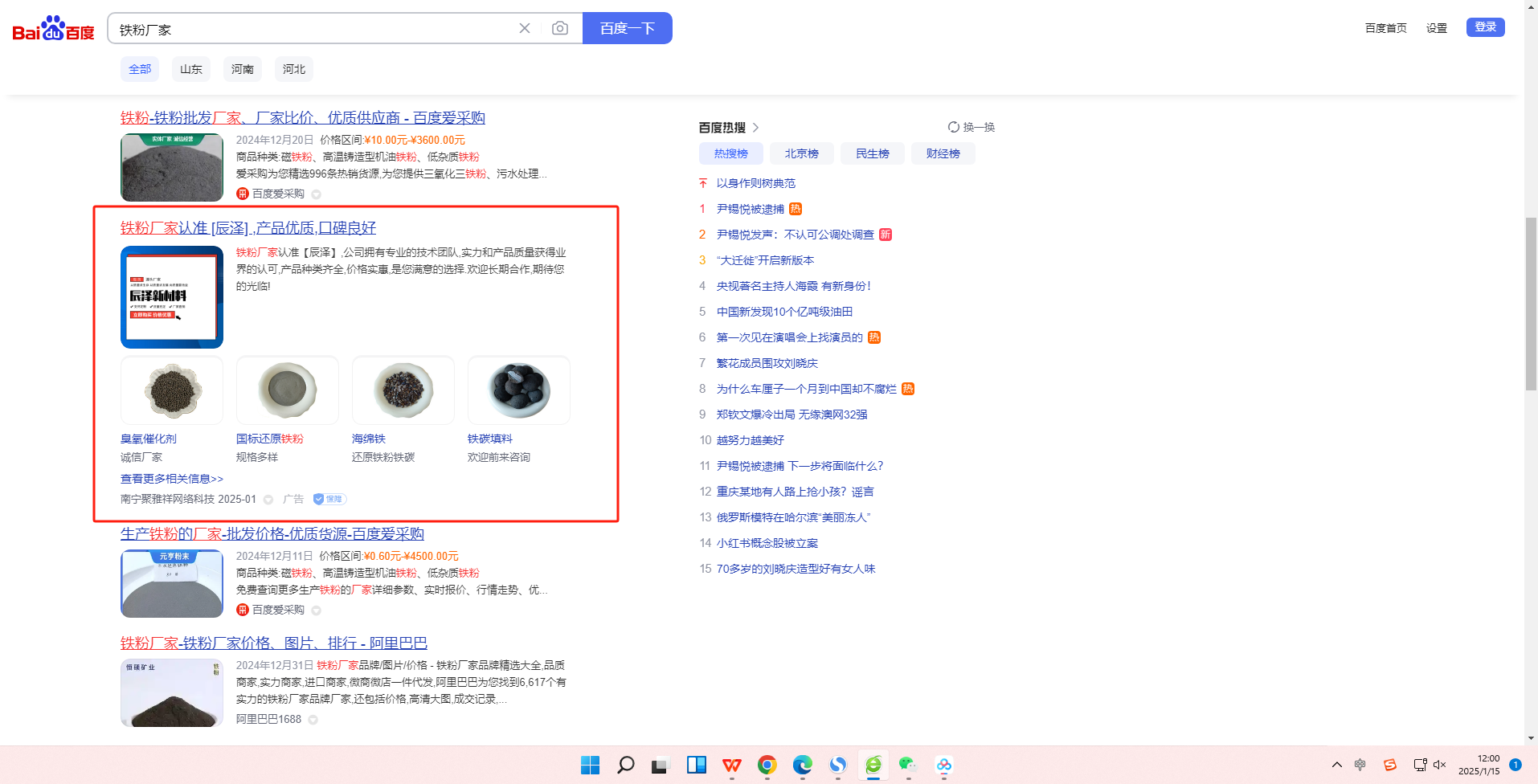Select the 河南 filter tab
This screenshot has width=1538, height=784.
[x=243, y=69]
